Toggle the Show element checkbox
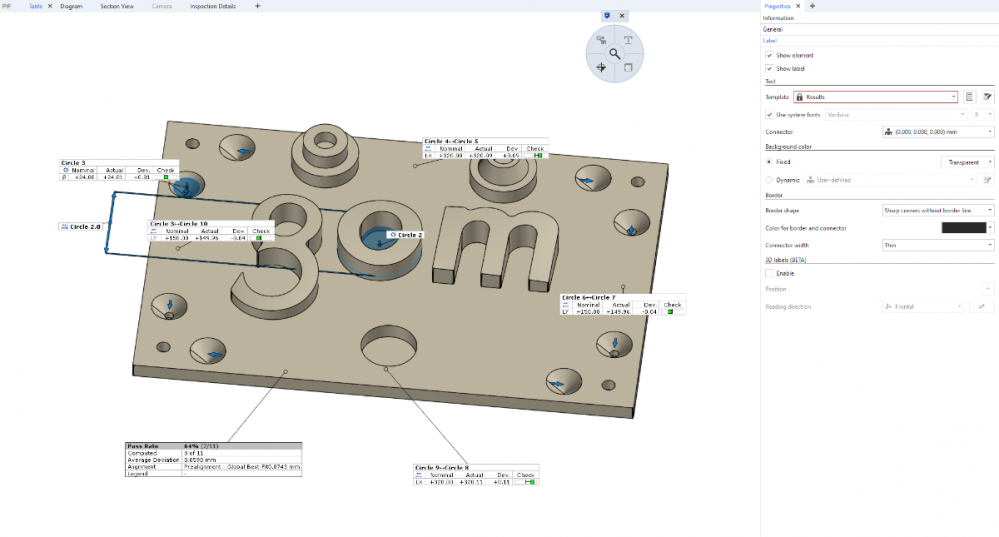 768,55
